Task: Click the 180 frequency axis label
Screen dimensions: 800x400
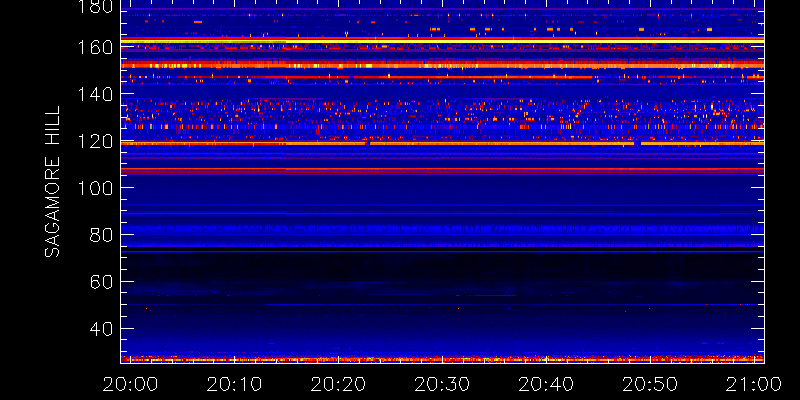Action: pyautogui.click(x=95, y=6)
